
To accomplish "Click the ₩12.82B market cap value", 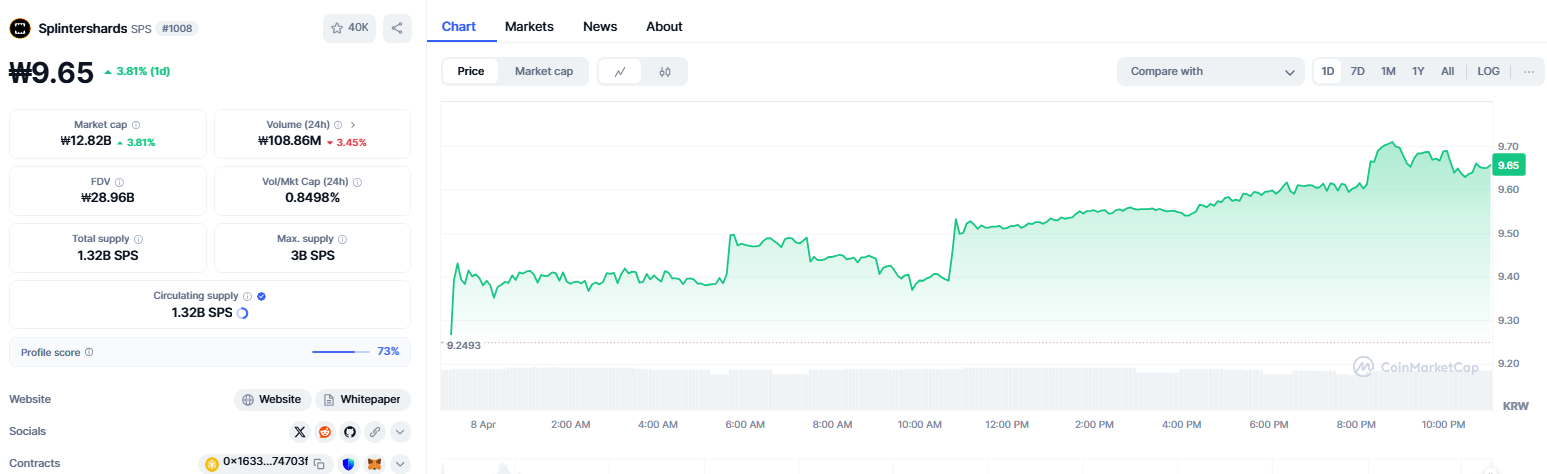I will point(85,141).
